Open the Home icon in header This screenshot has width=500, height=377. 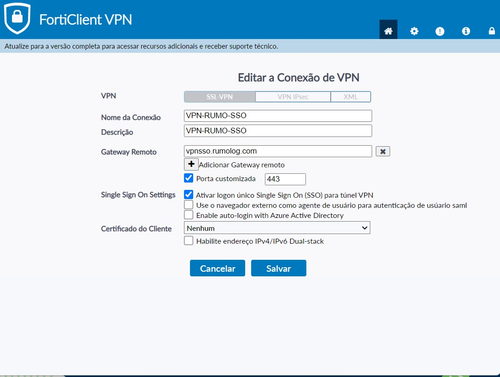click(x=388, y=31)
